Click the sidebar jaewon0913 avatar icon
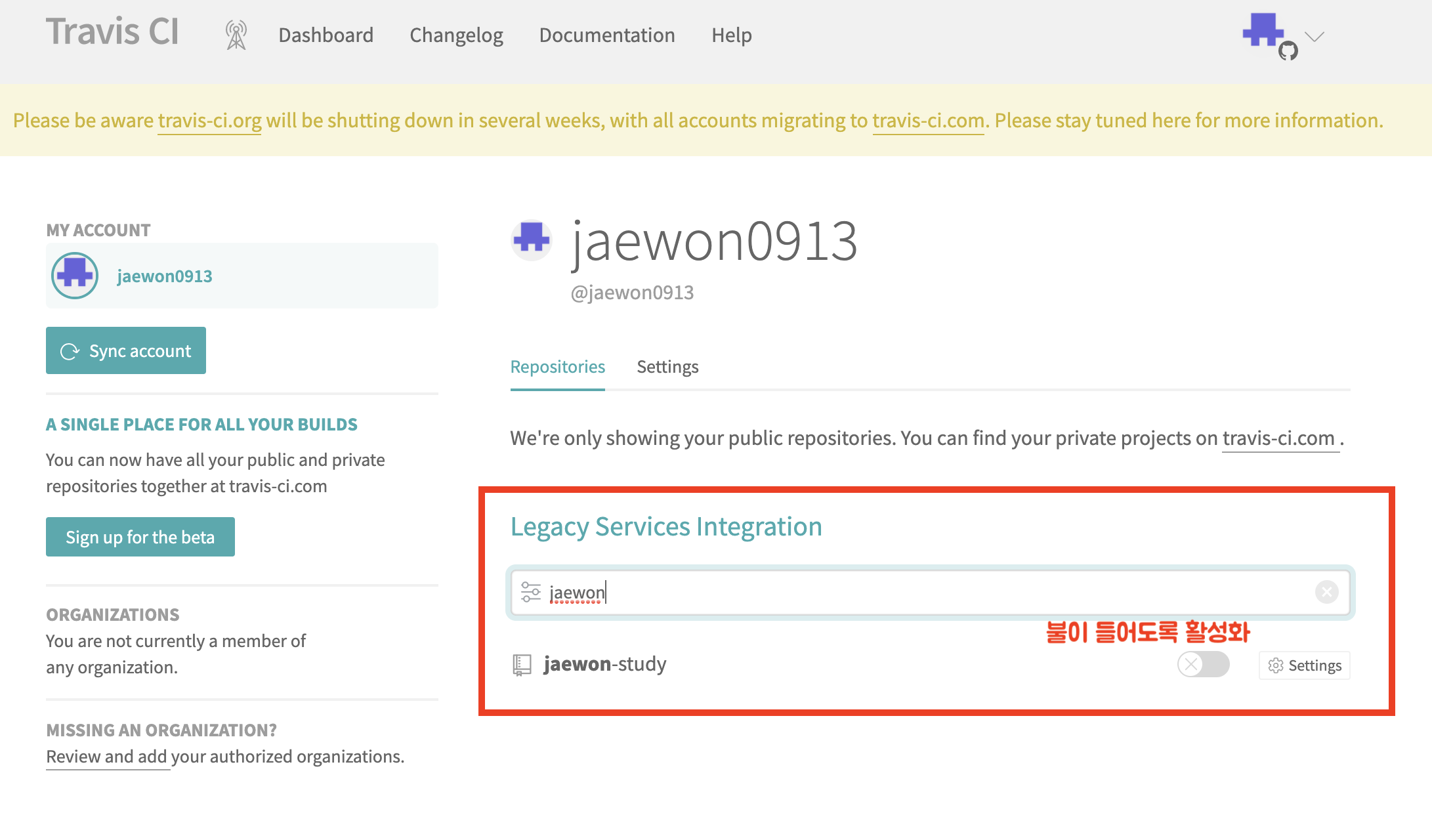Viewport: 1432px width, 840px height. (75, 276)
